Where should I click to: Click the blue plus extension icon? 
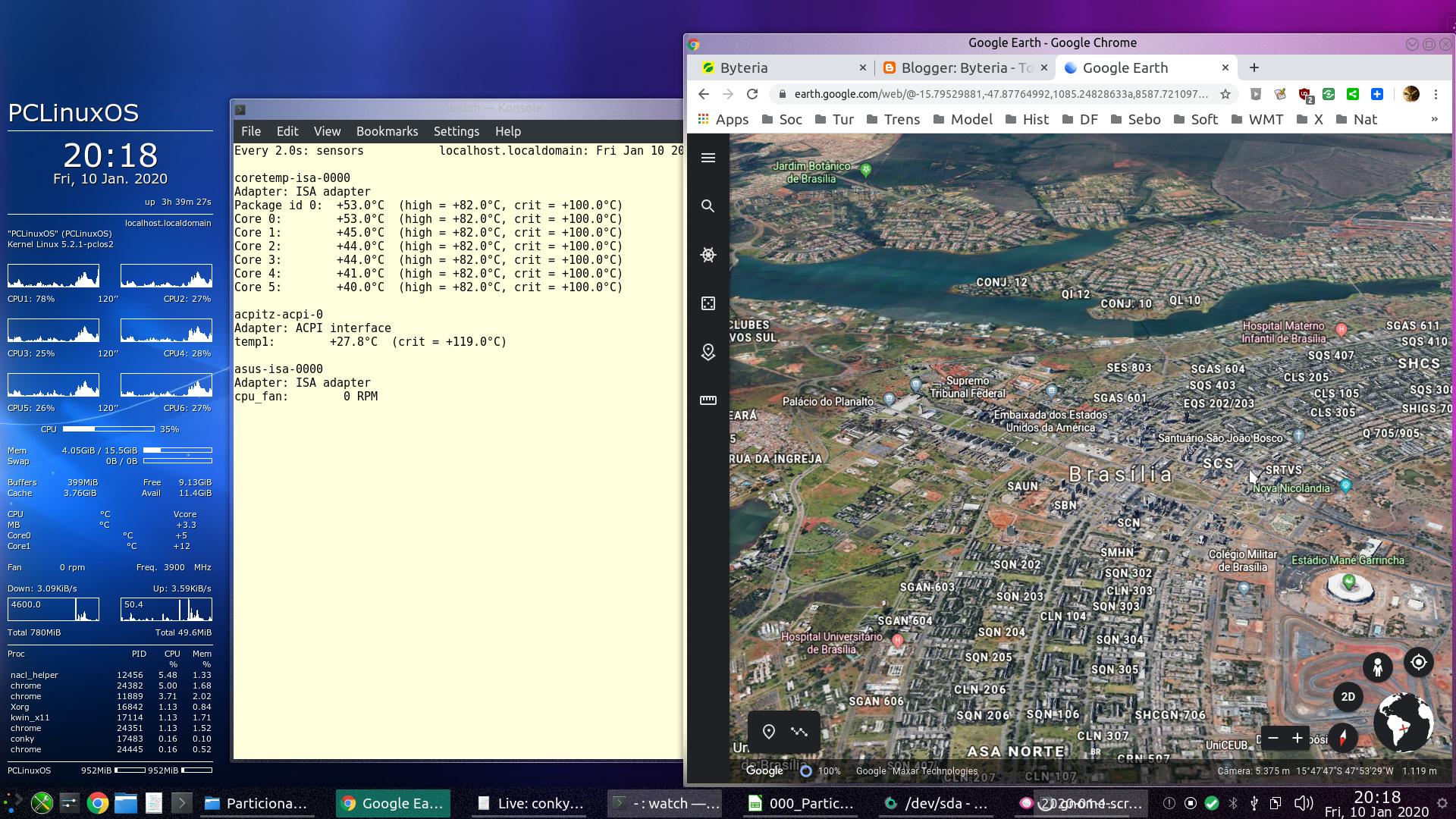tap(1377, 94)
